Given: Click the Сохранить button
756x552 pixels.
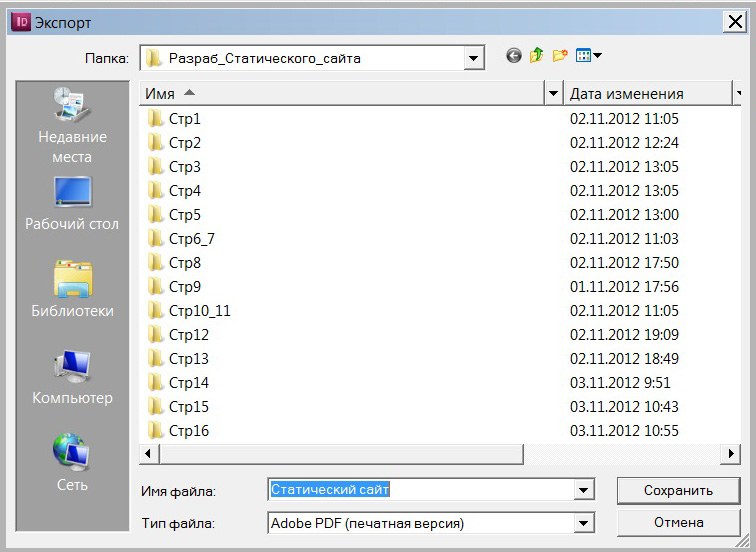Looking at the screenshot, I should [x=678, y=491].
